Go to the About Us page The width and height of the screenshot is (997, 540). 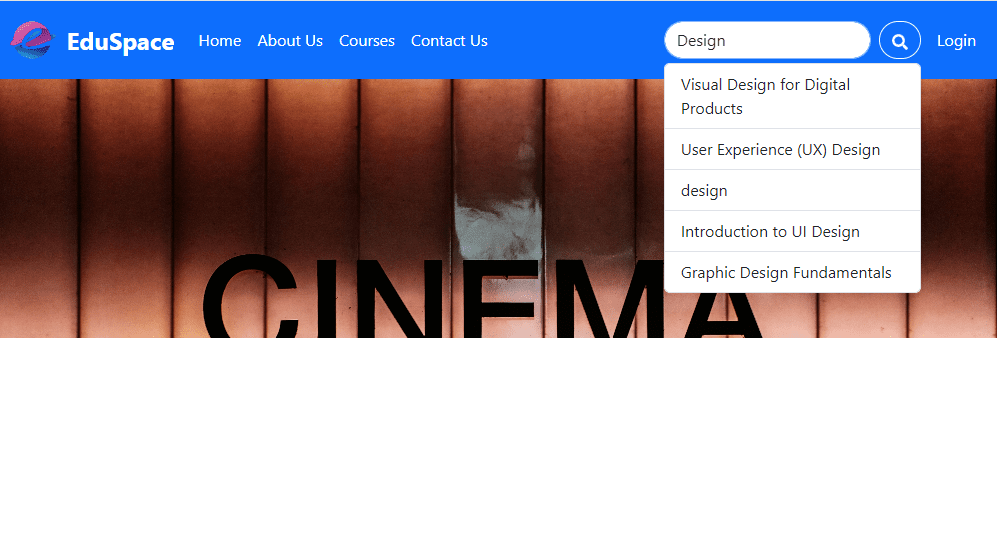(x=290, y=41)
